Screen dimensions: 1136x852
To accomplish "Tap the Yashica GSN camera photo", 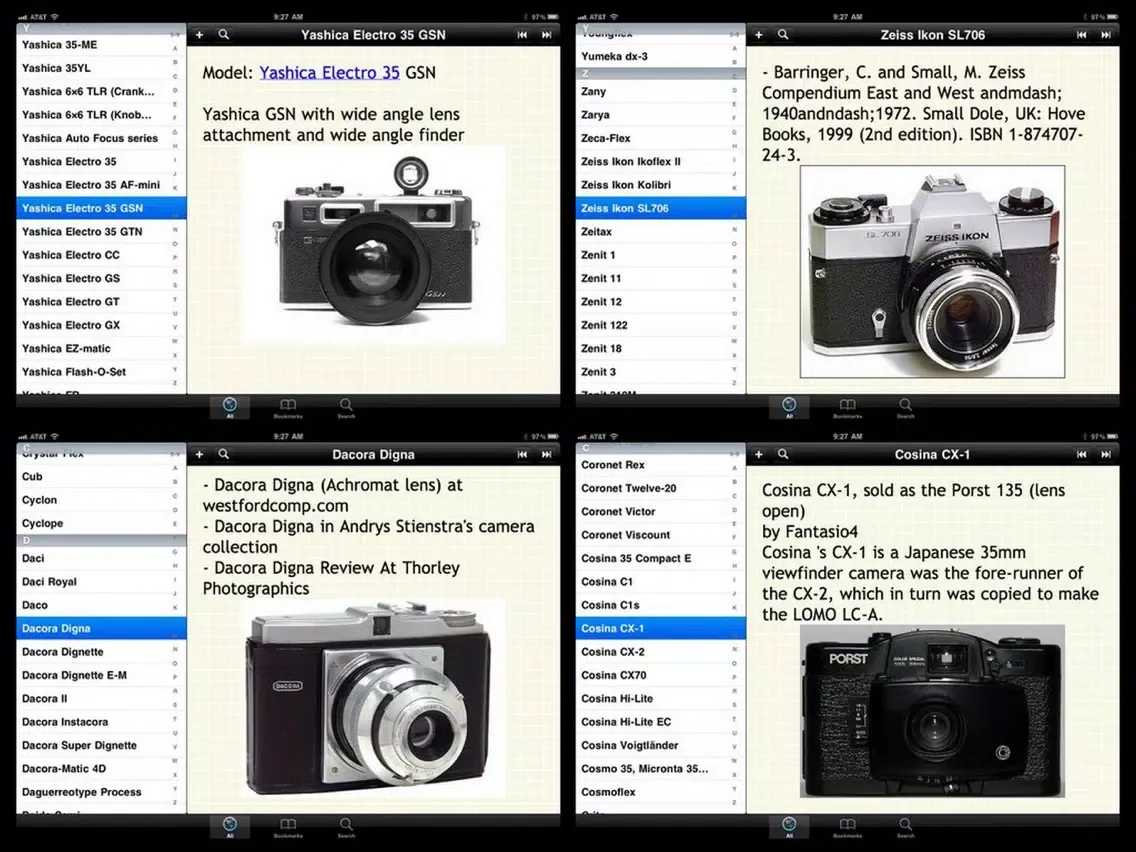I will pos(375,244).
